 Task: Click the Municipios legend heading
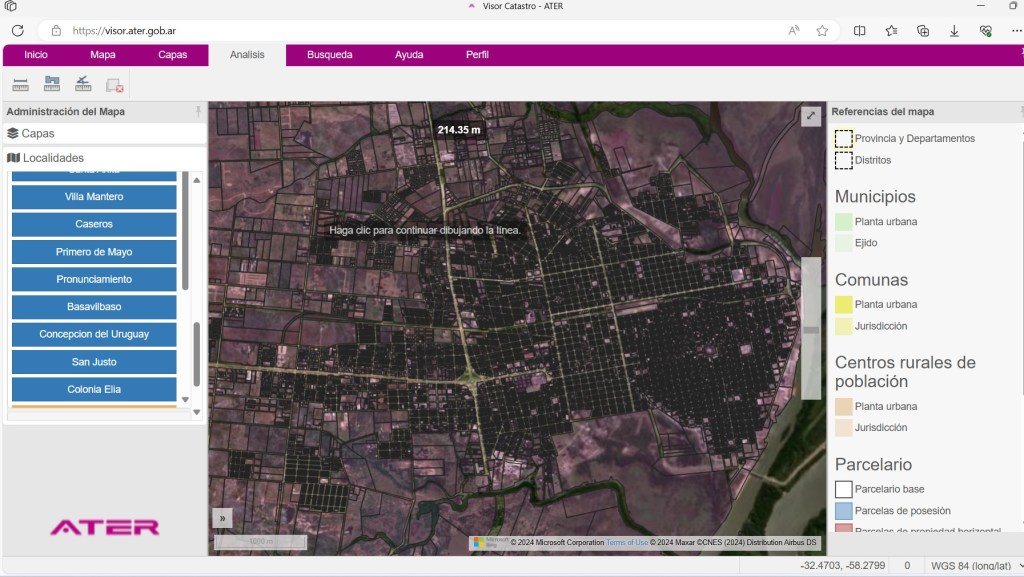pyautogui.click(x=875, y=196)
